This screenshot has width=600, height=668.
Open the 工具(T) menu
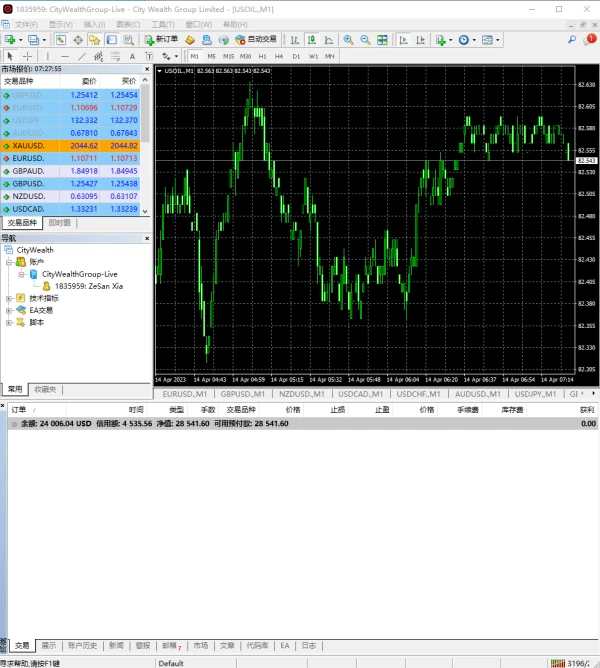(x=162, y=23)
